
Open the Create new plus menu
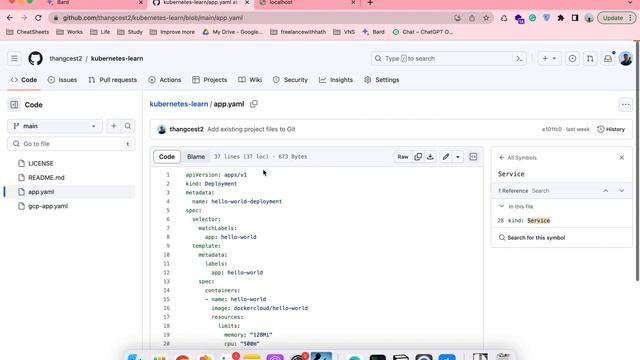(x=549, y=59)
